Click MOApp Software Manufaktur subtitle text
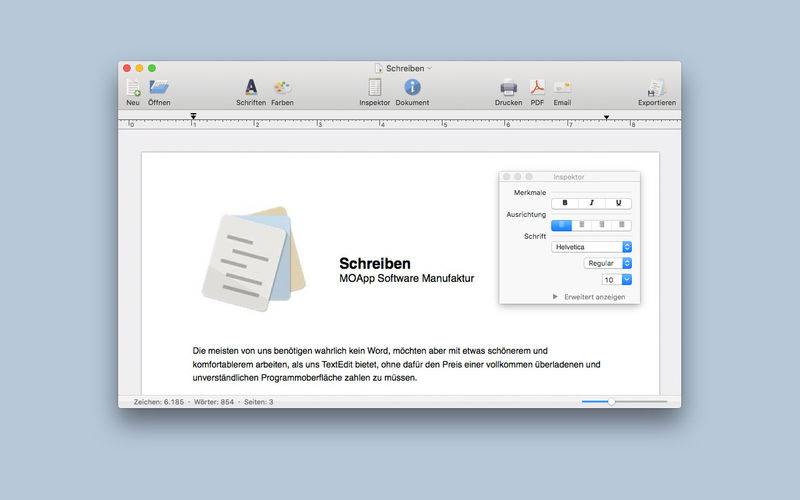 tap(406, 278)
